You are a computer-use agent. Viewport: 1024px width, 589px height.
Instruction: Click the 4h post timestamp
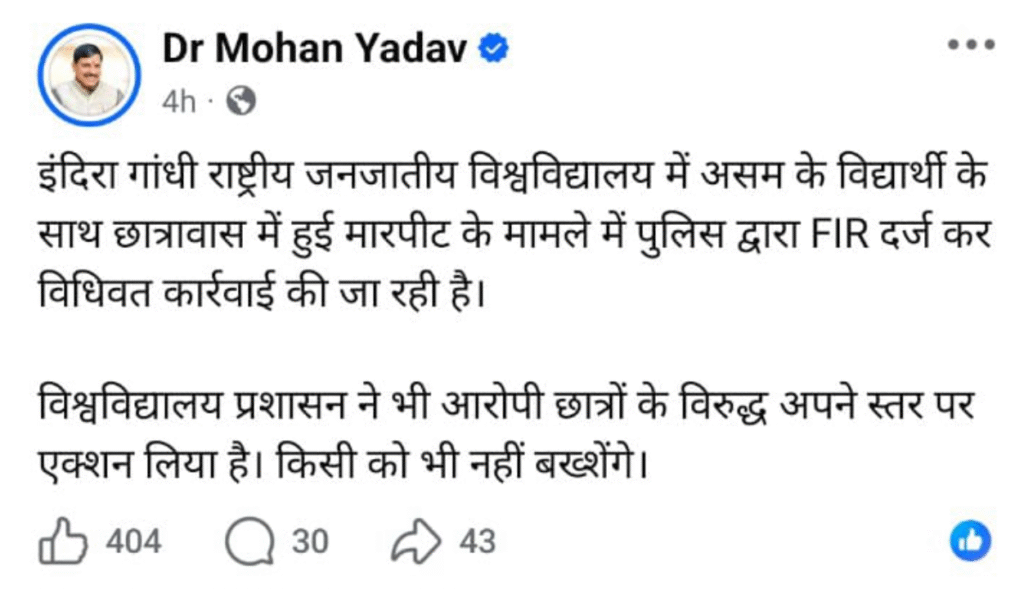tap(179, 101)
